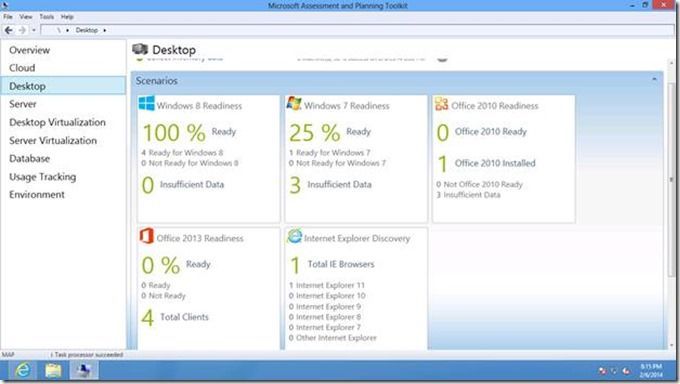
Task: Select Overview in the sidebar
Action: 63,50
